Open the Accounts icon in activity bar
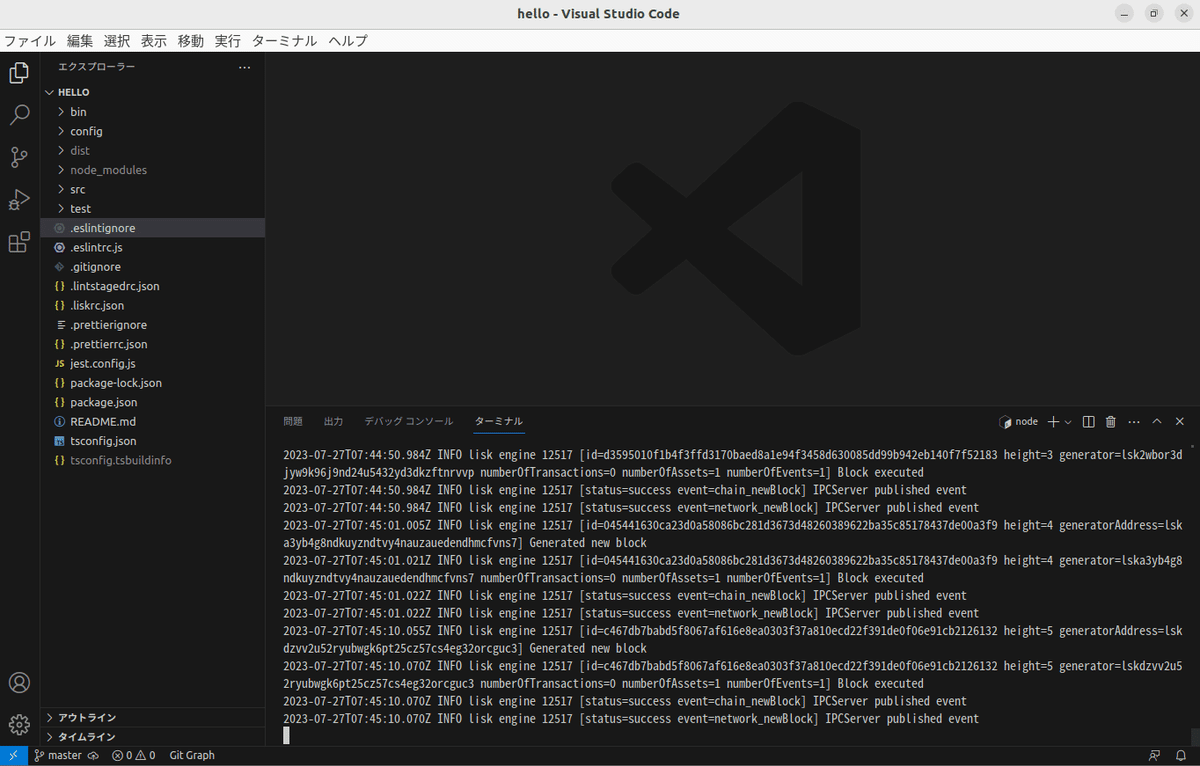This screenshot has height=766, width=1200. [x=19, y=683]
